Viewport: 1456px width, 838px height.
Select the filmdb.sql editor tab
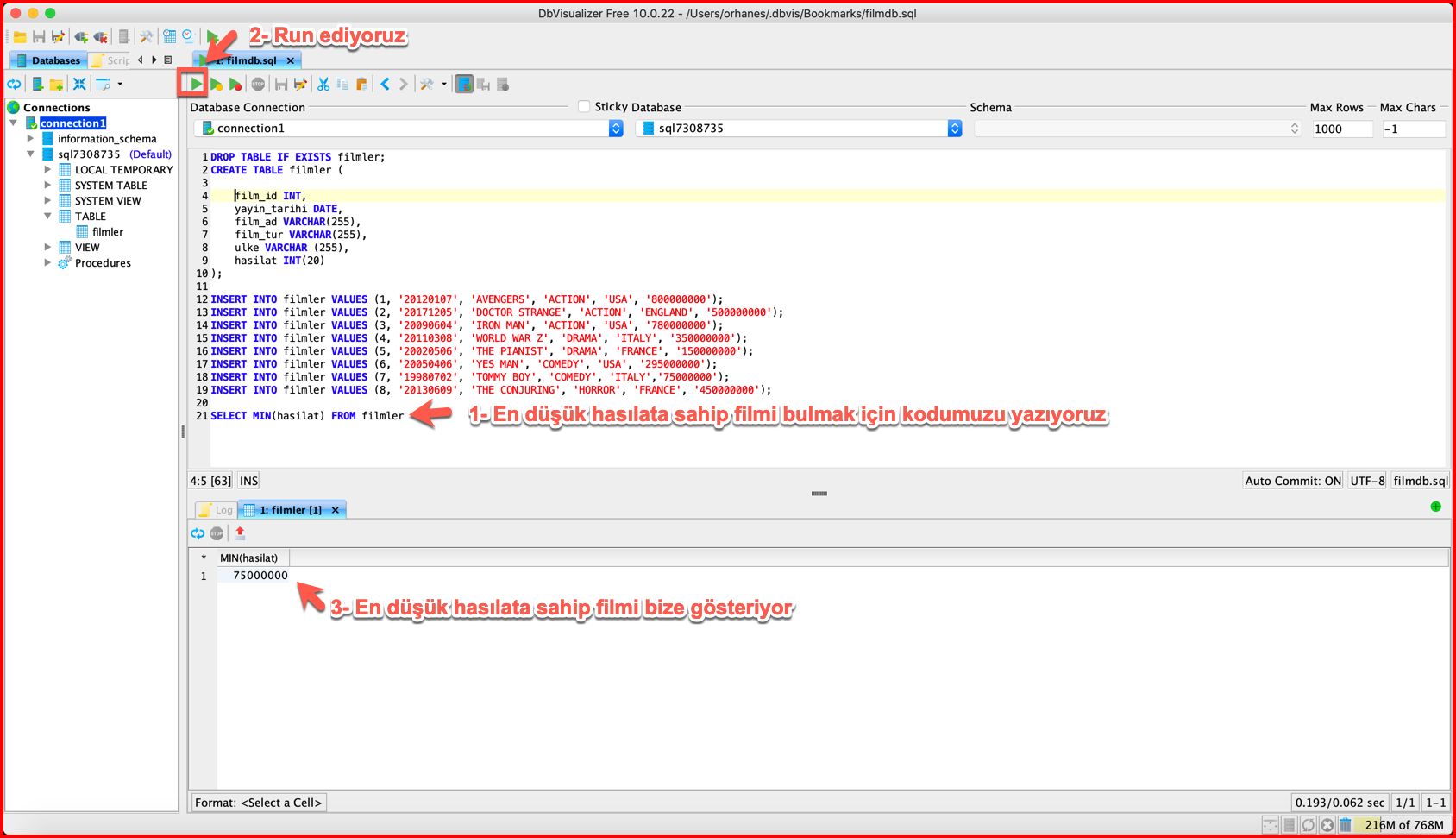point(245,60)
